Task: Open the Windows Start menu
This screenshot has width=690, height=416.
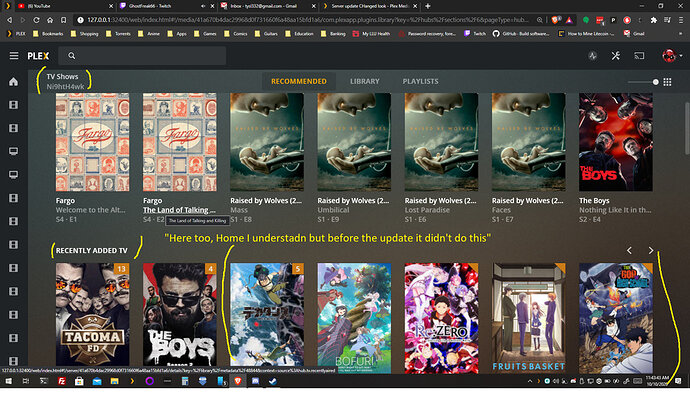Action: click(x=8, y=381)
